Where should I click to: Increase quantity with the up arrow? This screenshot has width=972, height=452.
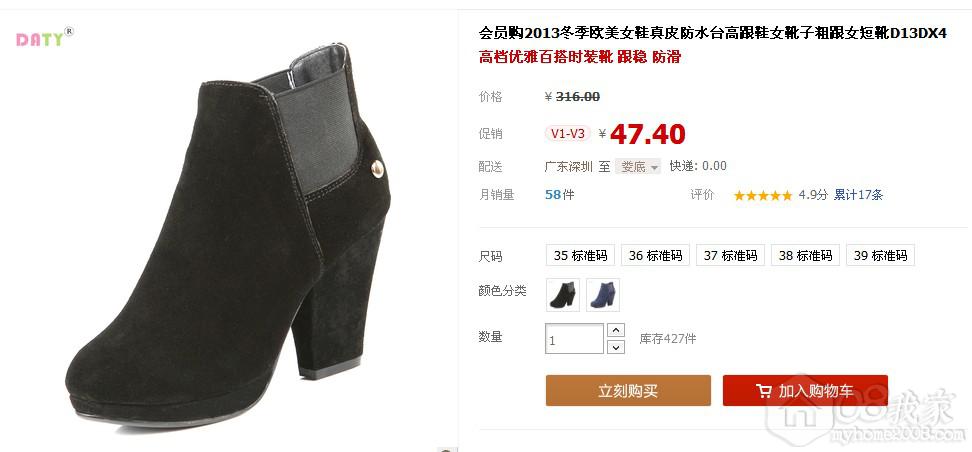pyautogui.click(x=616, y=330)
